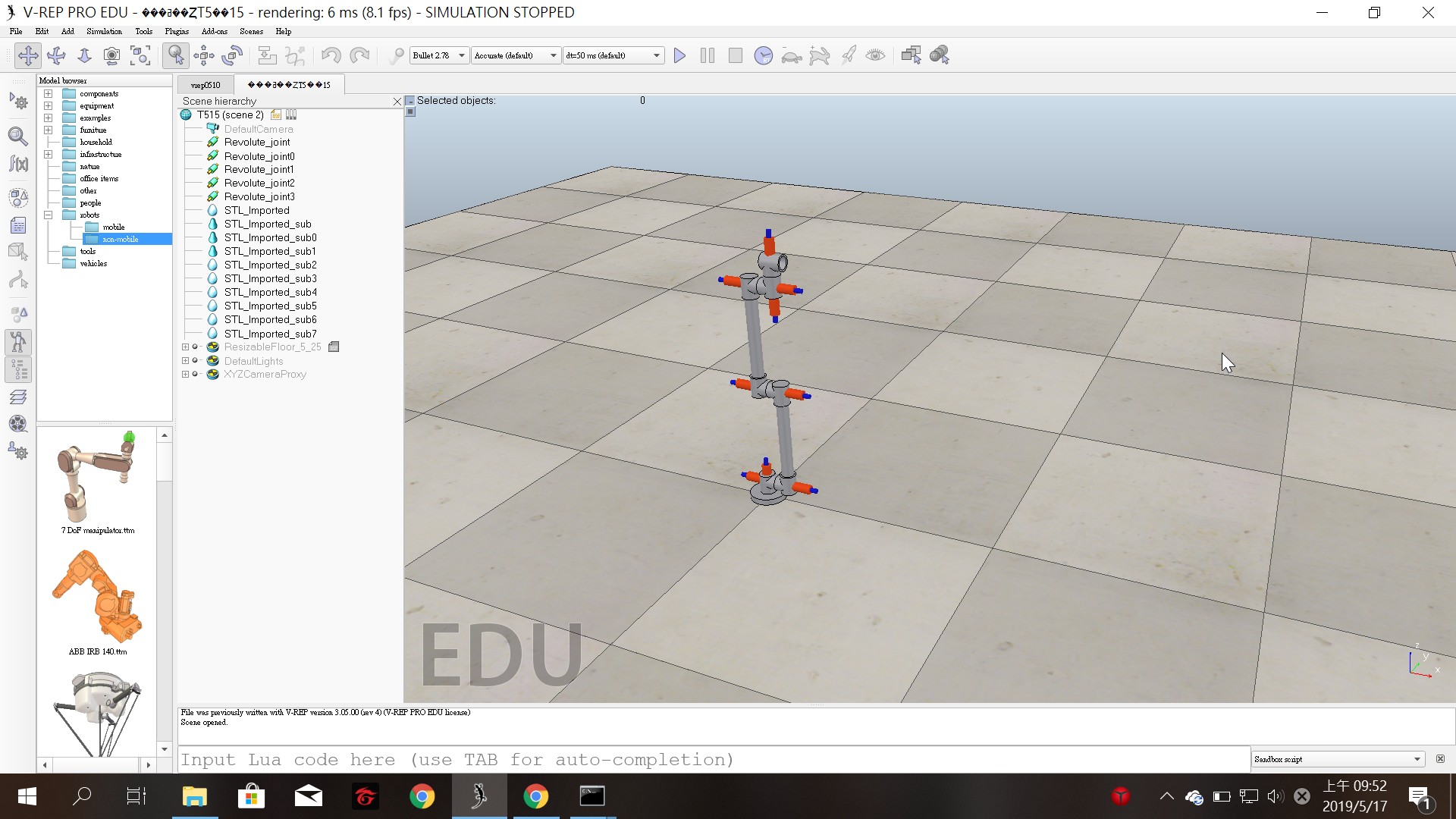Click the camera pan tool
The height and width of the screenshot is (819, 1456).
click(x=28, y=55)
